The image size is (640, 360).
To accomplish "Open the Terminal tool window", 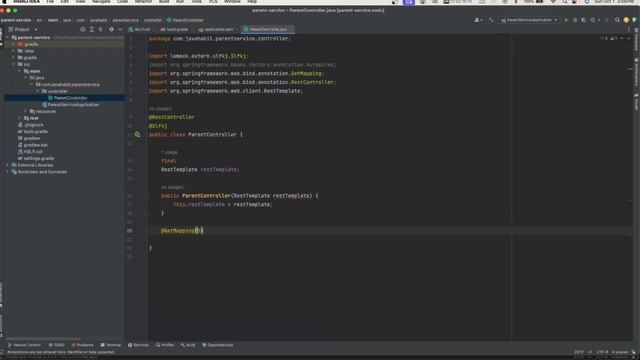I will tap(111, 345).
